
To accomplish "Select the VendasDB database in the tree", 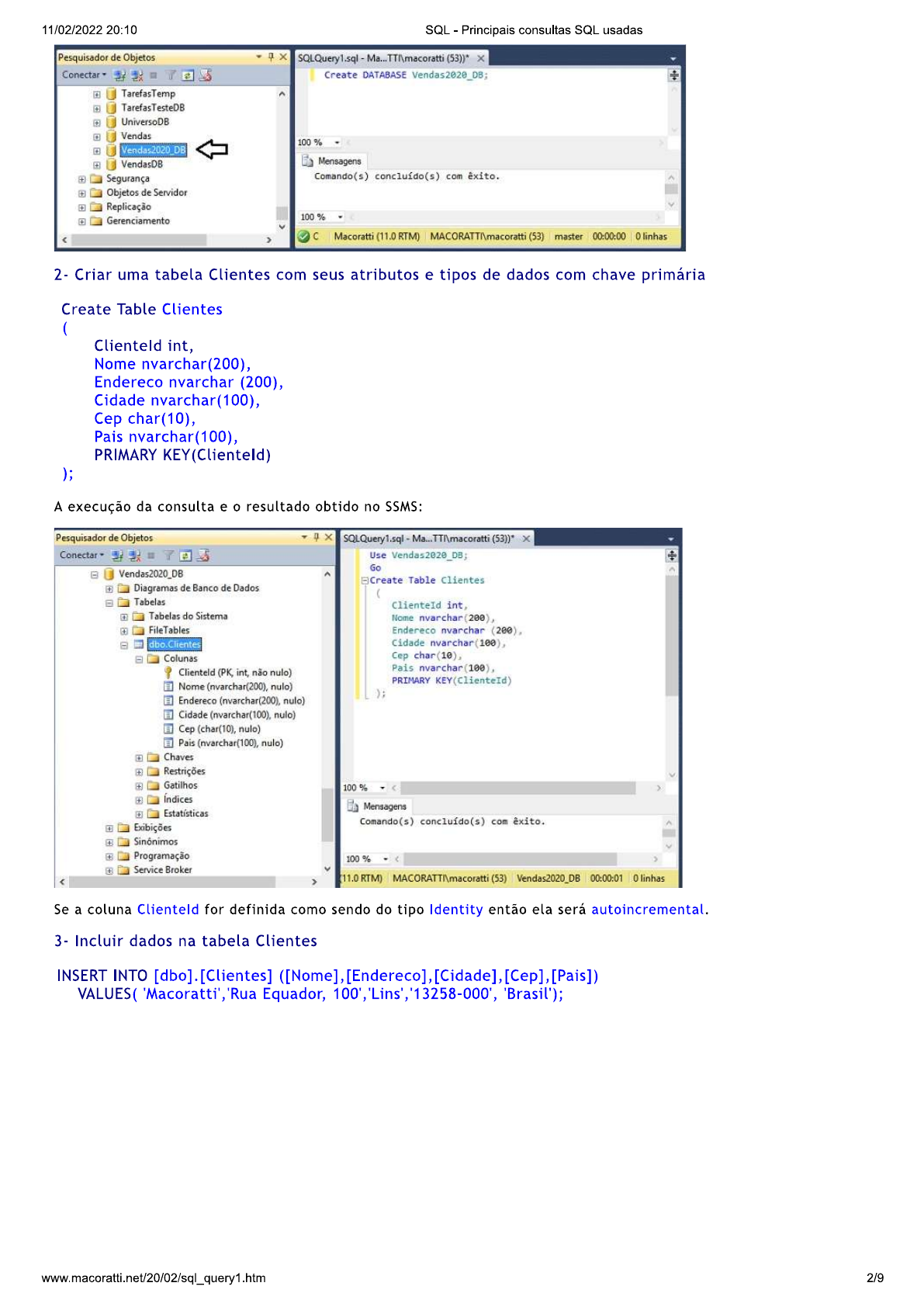I will click(141, 165).
